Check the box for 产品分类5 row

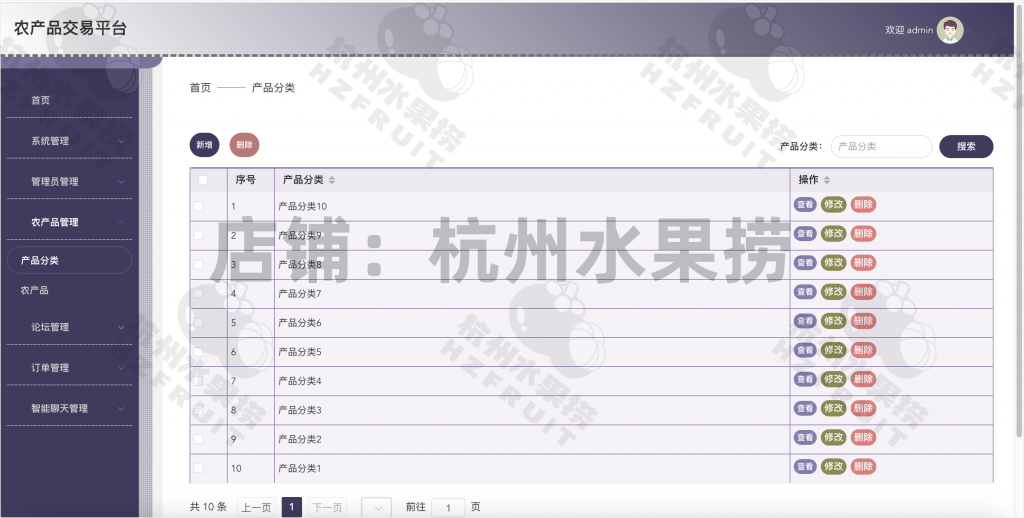coord(199,351)
